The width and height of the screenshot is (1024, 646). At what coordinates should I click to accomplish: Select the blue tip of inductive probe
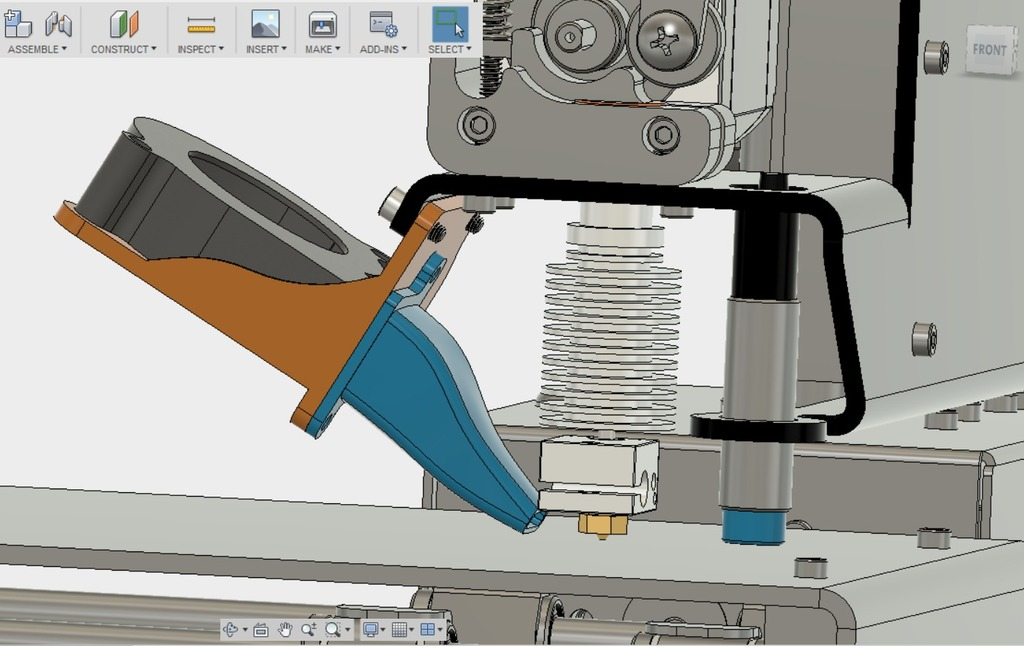point(753,528)
